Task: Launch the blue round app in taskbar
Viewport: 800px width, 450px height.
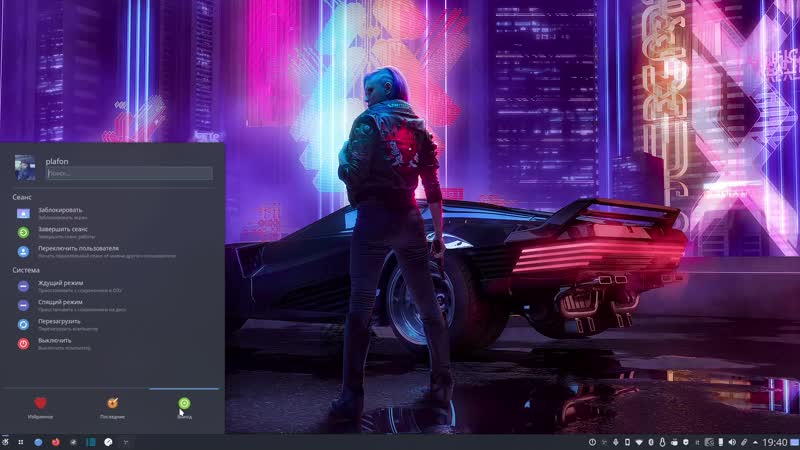Action: [x=38, y=442]
